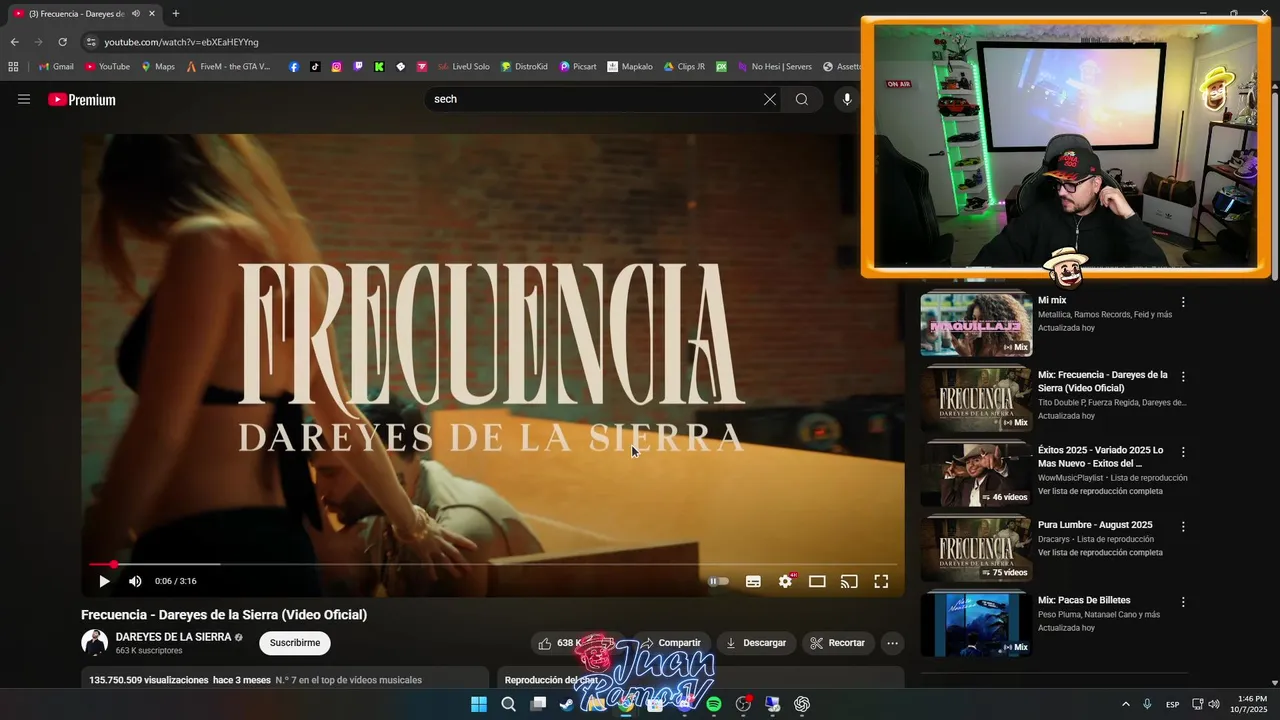Open DAREYES DE LA SIERRA channel name

(173, 637)
